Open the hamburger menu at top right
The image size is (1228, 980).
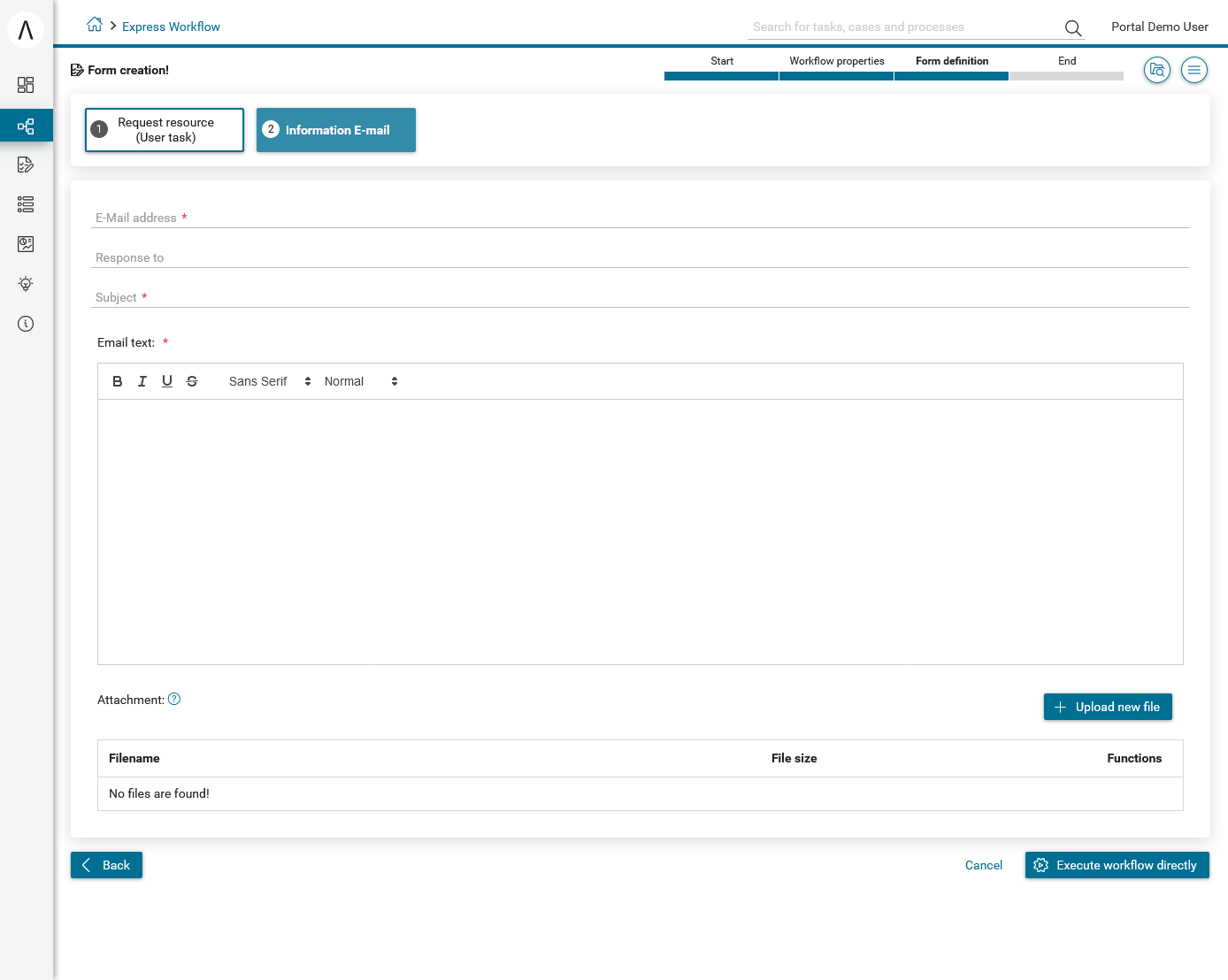pos(1194,70)
